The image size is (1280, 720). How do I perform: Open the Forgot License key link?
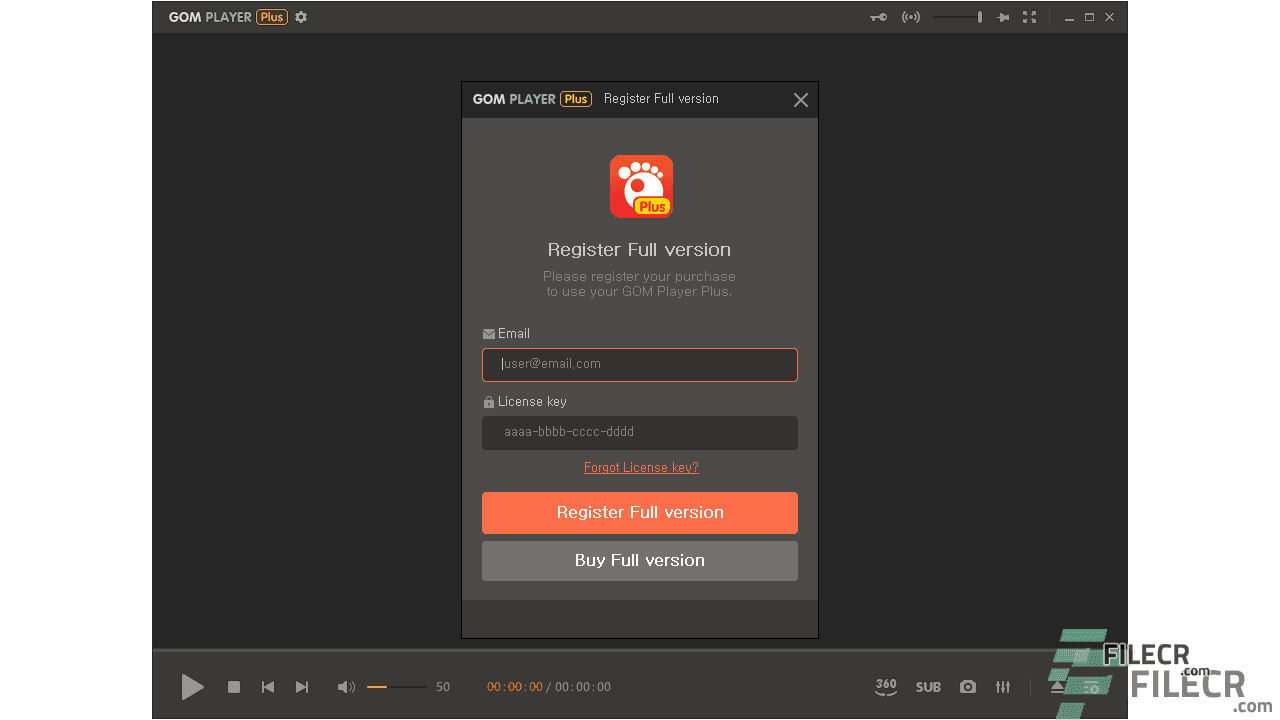pos(640,467)
